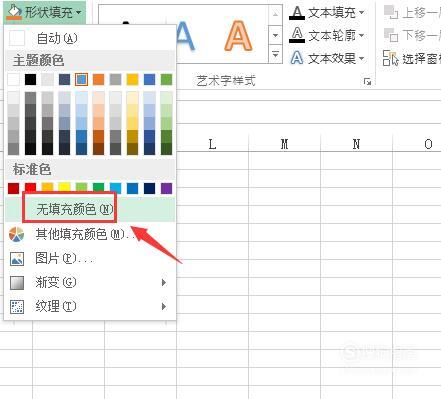441x399 pixels.
Task: Open the 形状填充 dropdown arrow
Action: [x=79, y=13]
